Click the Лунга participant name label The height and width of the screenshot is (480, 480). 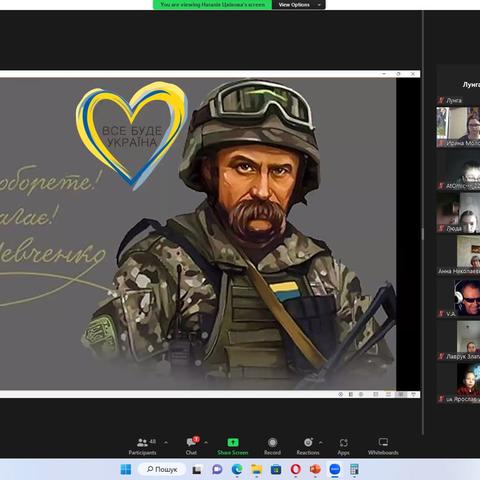454,100
